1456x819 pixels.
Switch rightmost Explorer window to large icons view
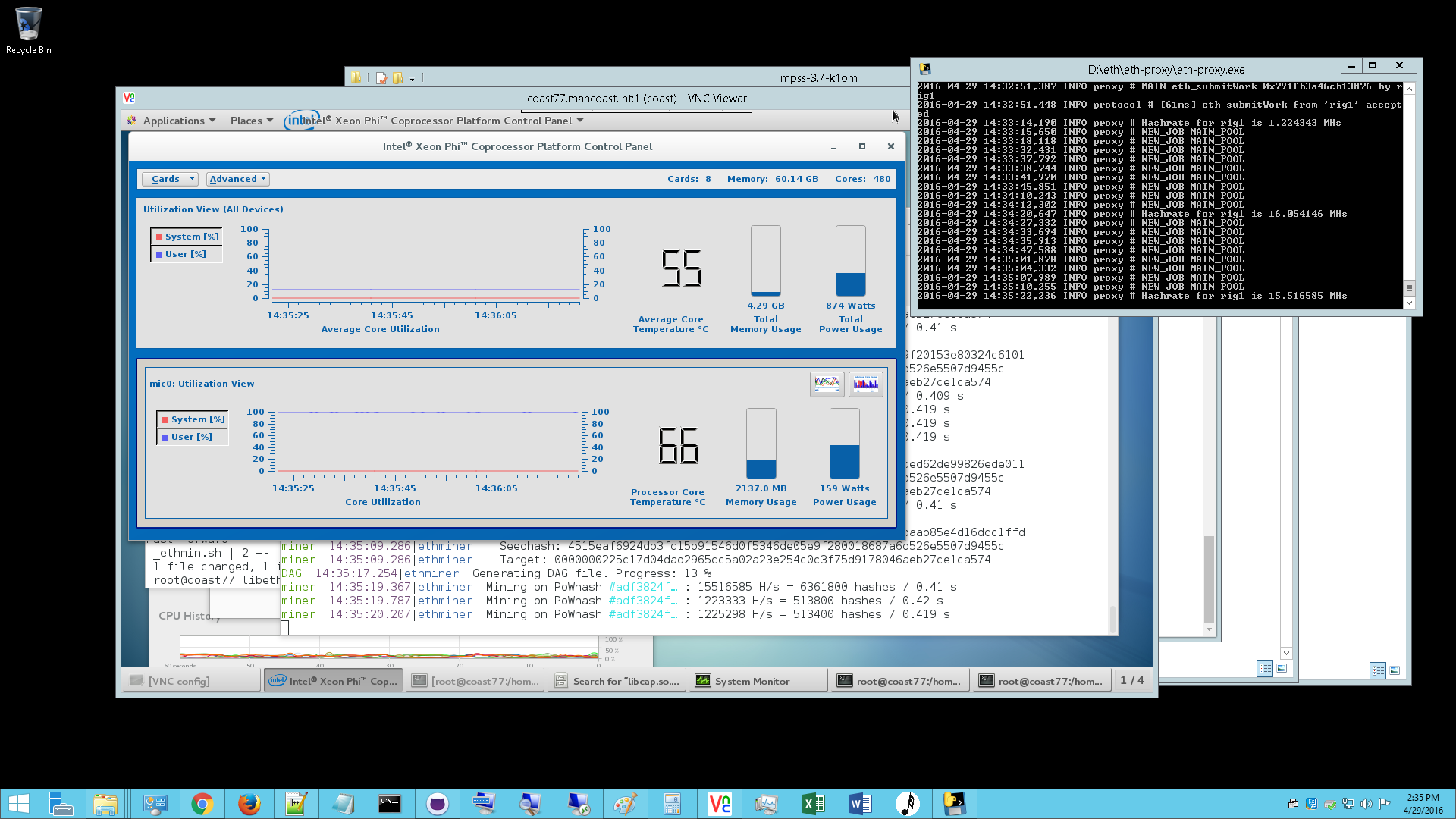tap(1395, 670)
